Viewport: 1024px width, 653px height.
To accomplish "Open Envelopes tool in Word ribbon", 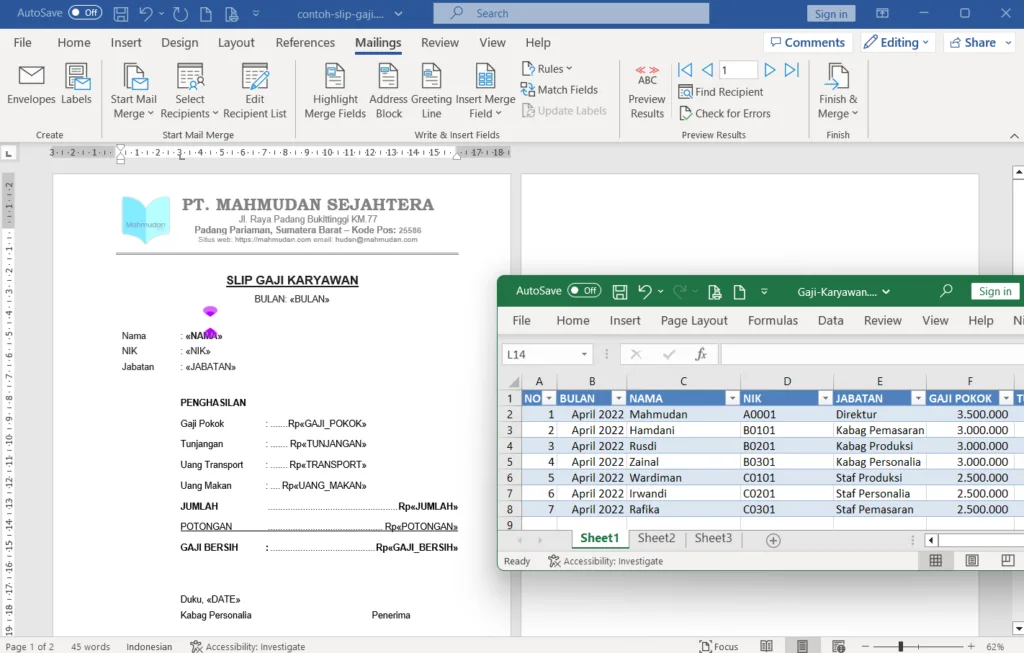I will point(31,85).
